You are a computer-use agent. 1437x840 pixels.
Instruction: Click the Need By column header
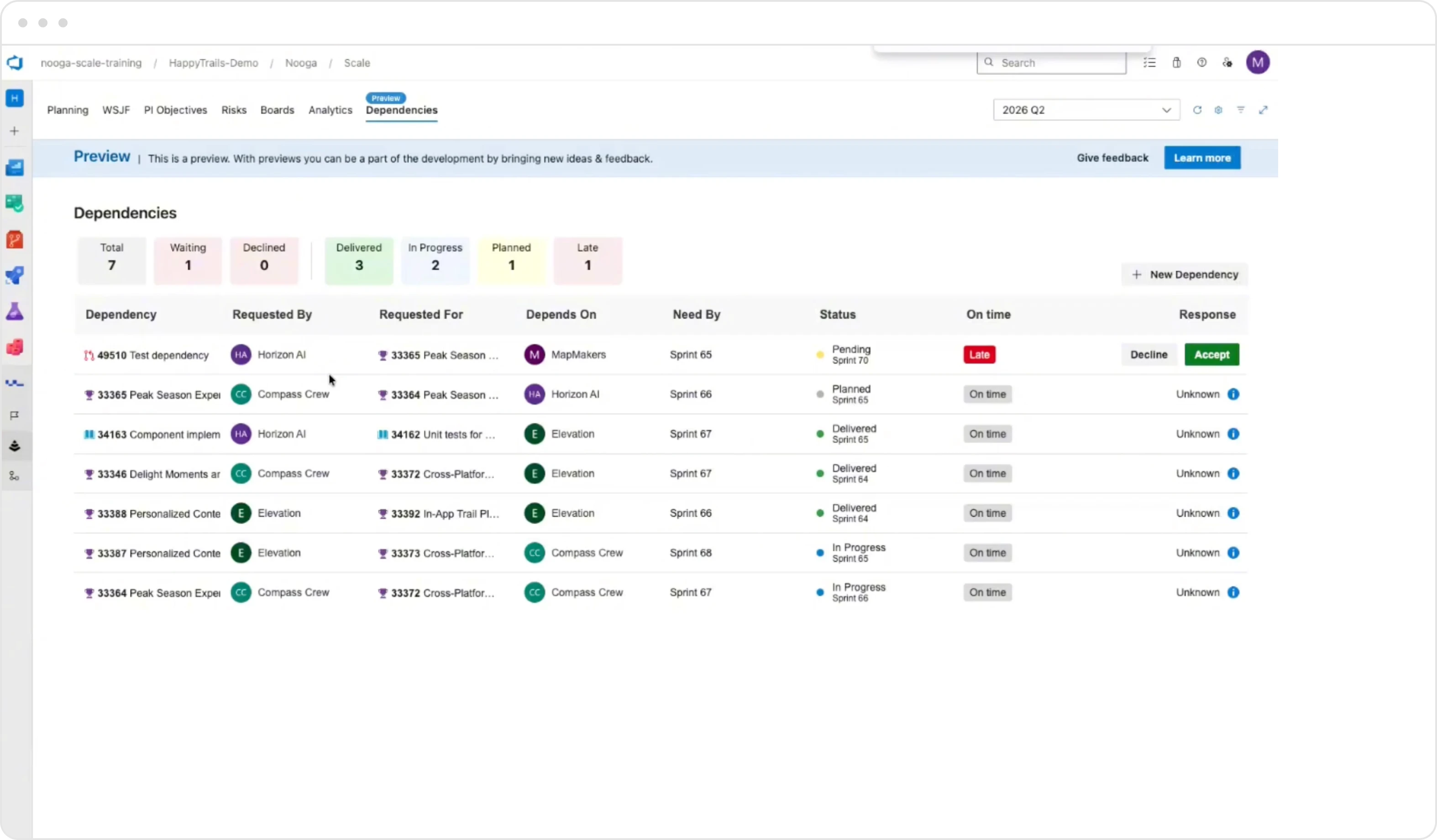point(696,315)
